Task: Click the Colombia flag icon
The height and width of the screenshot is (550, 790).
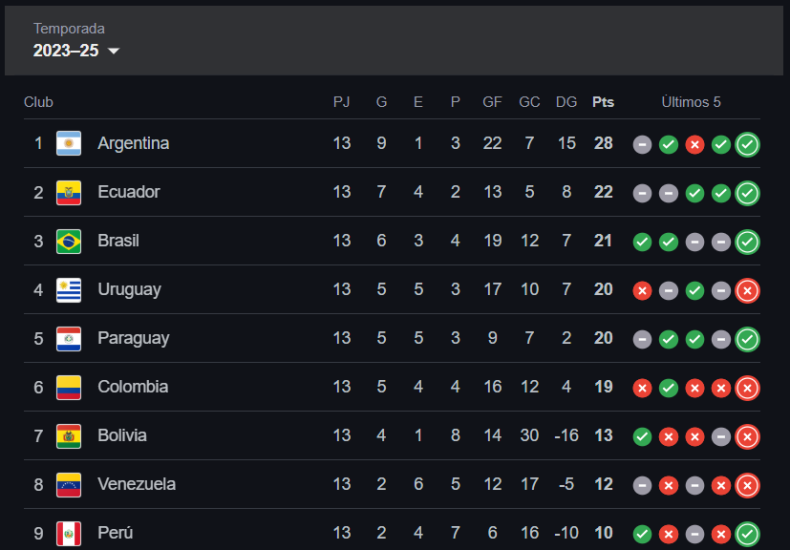Action: [x=68, y=387]
